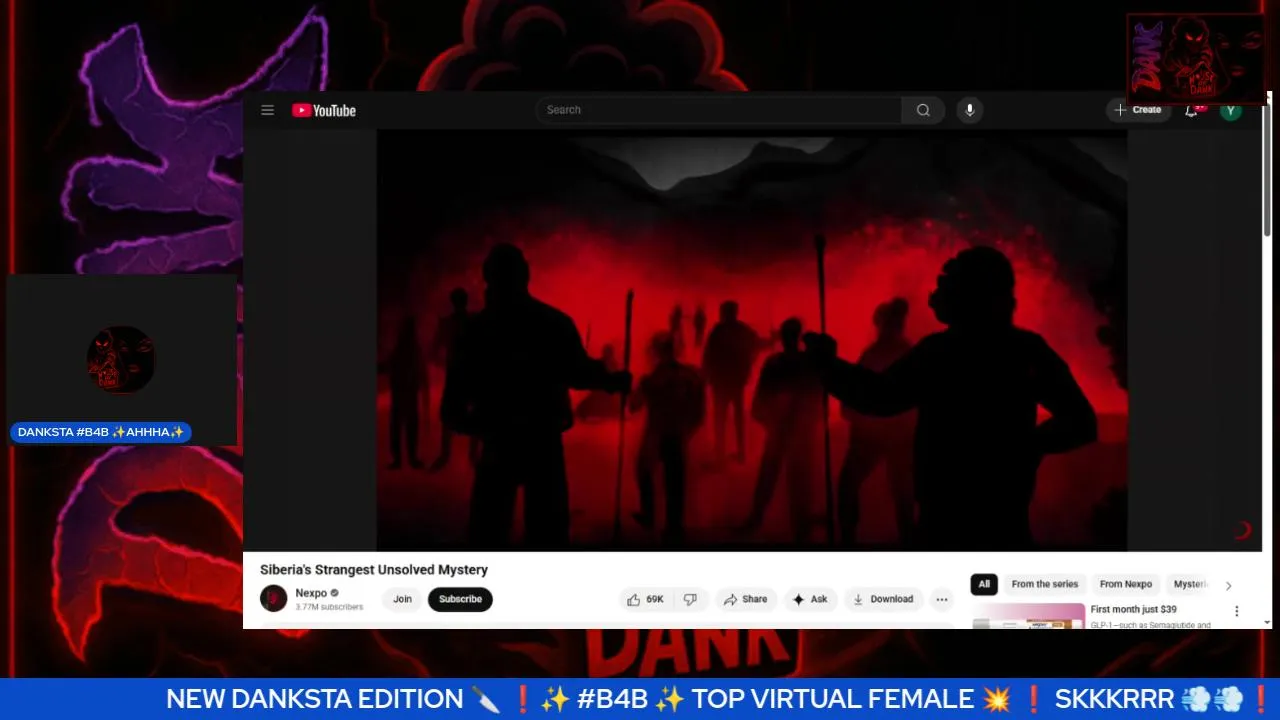
Task: Open the First month just $39 ad thumbnail
Action: [x=1028, y=616]
